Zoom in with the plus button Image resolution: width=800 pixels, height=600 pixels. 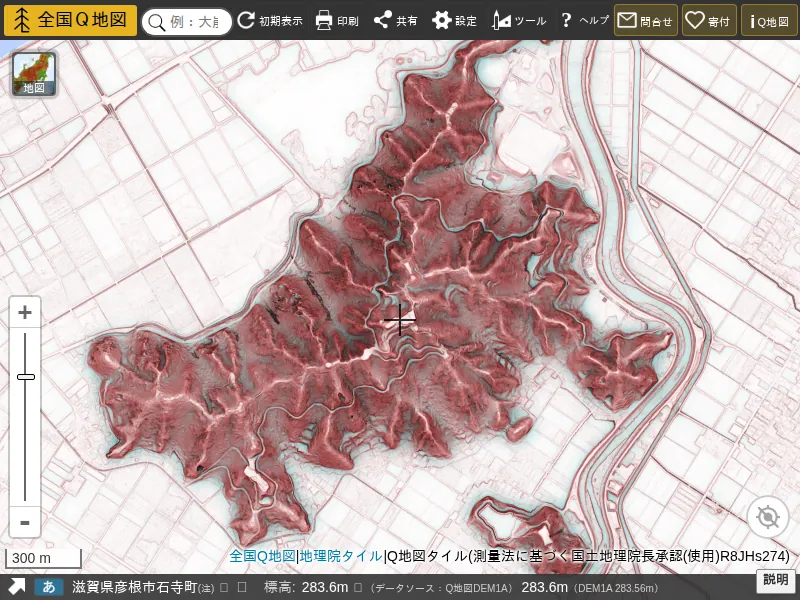pyautogui.click(x=24, y=312)
